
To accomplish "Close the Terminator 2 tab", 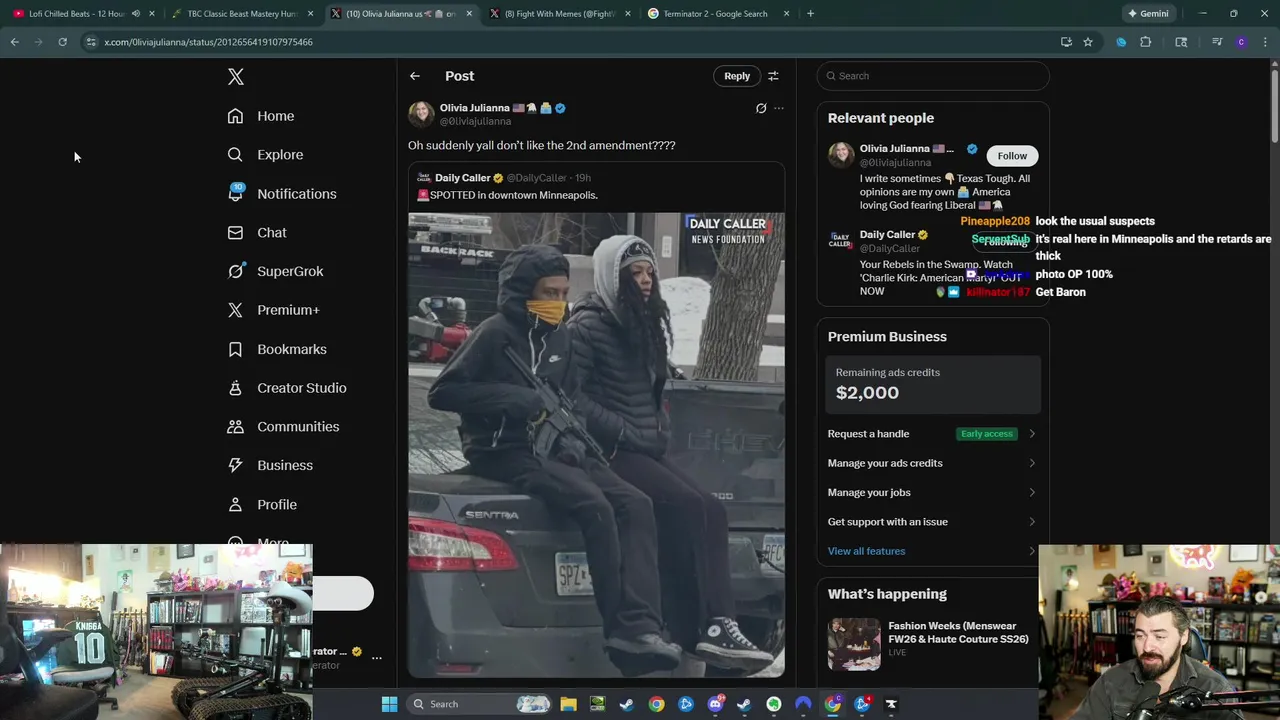I will tap(786, 14).
